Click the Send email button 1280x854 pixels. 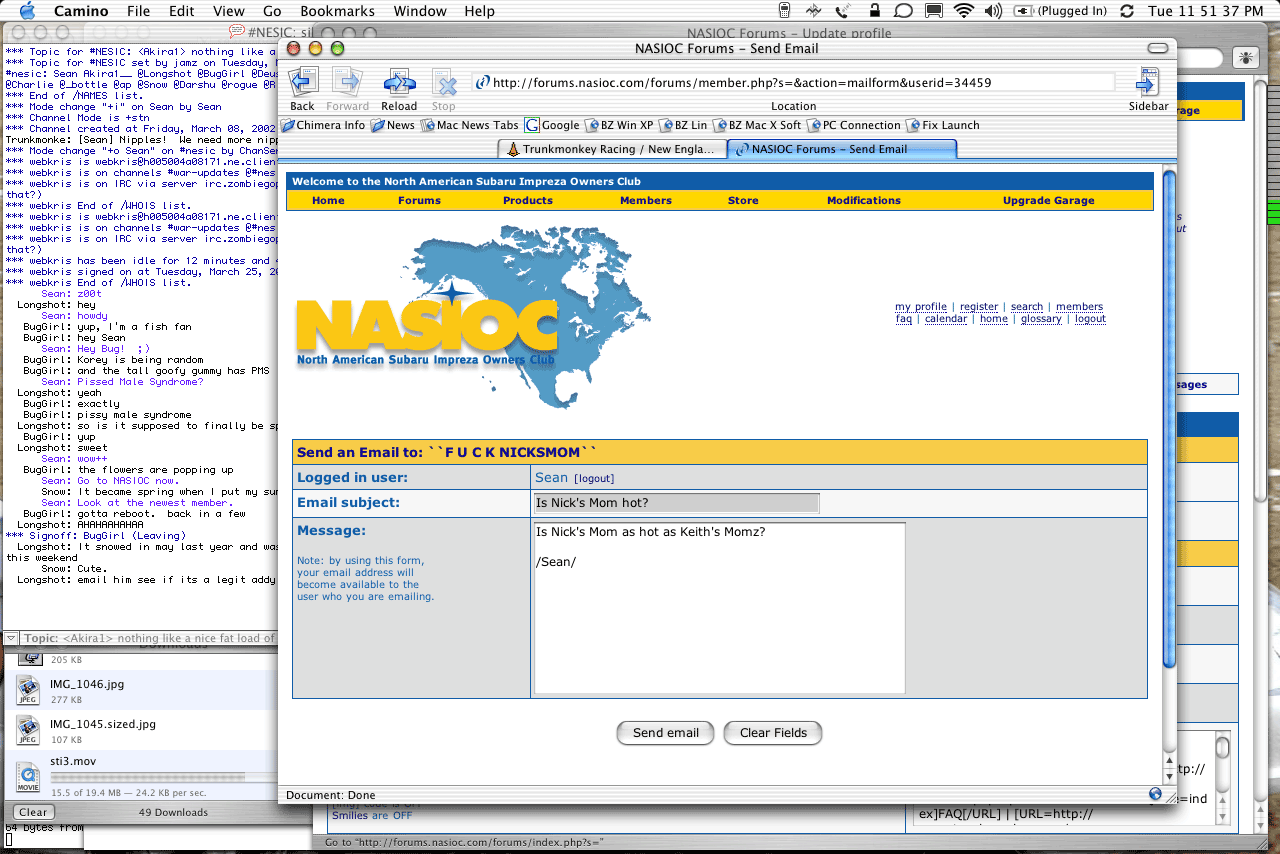666,733
